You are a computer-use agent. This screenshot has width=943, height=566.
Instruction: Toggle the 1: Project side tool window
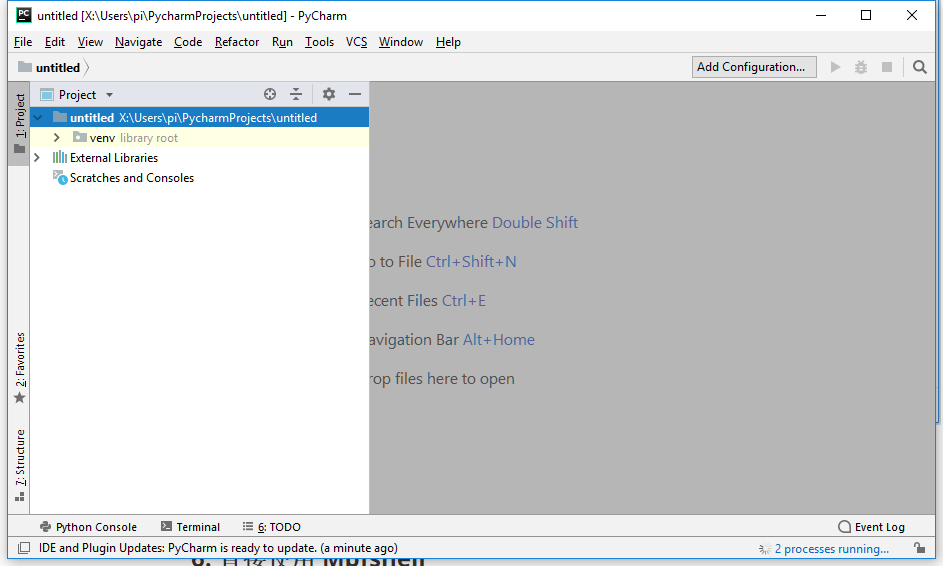19,124
